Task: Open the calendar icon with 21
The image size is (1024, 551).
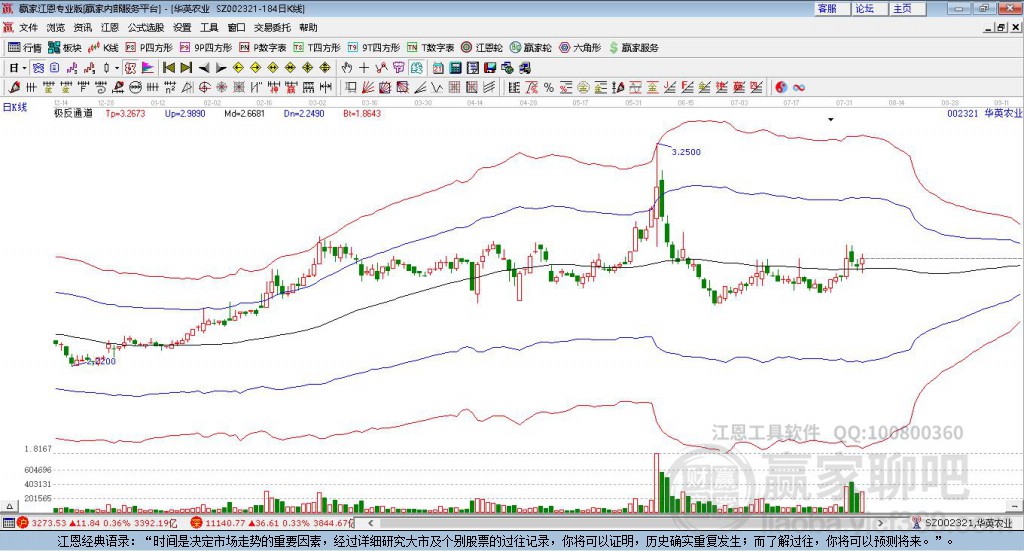Action: tap(438, 68)
